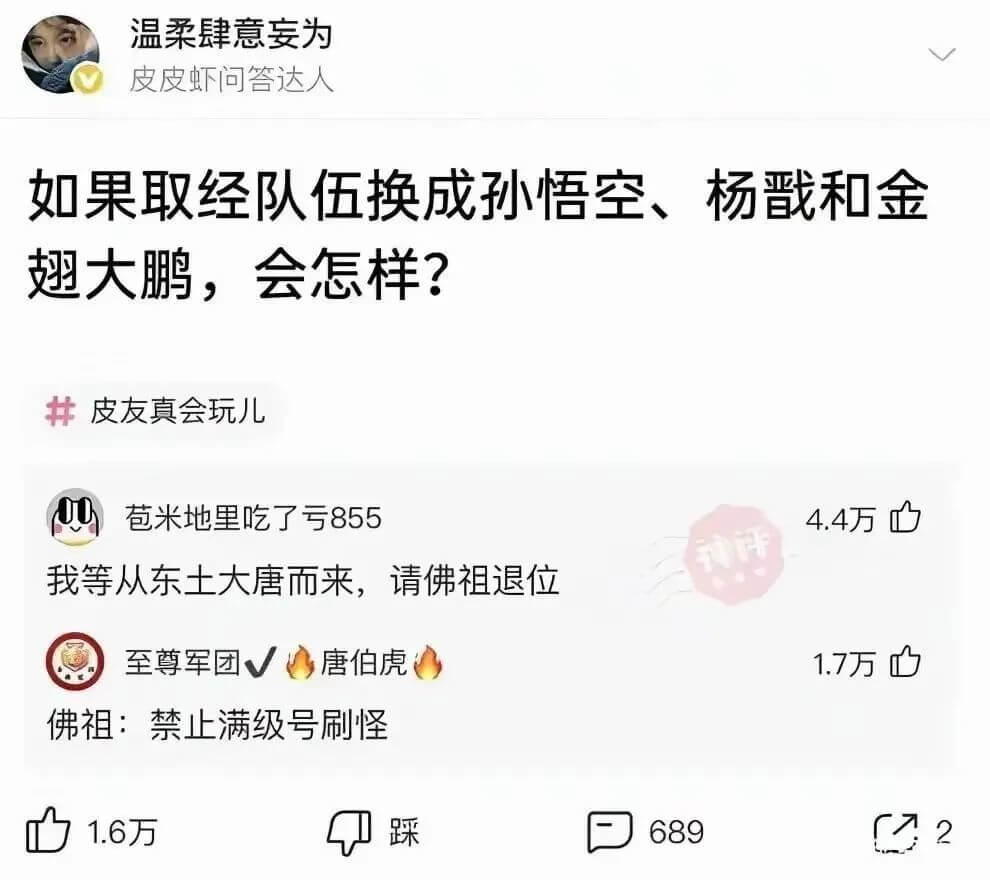Open the question title about 取经队伍
Viewport: 990px width, 880px height.
(478, 235)
